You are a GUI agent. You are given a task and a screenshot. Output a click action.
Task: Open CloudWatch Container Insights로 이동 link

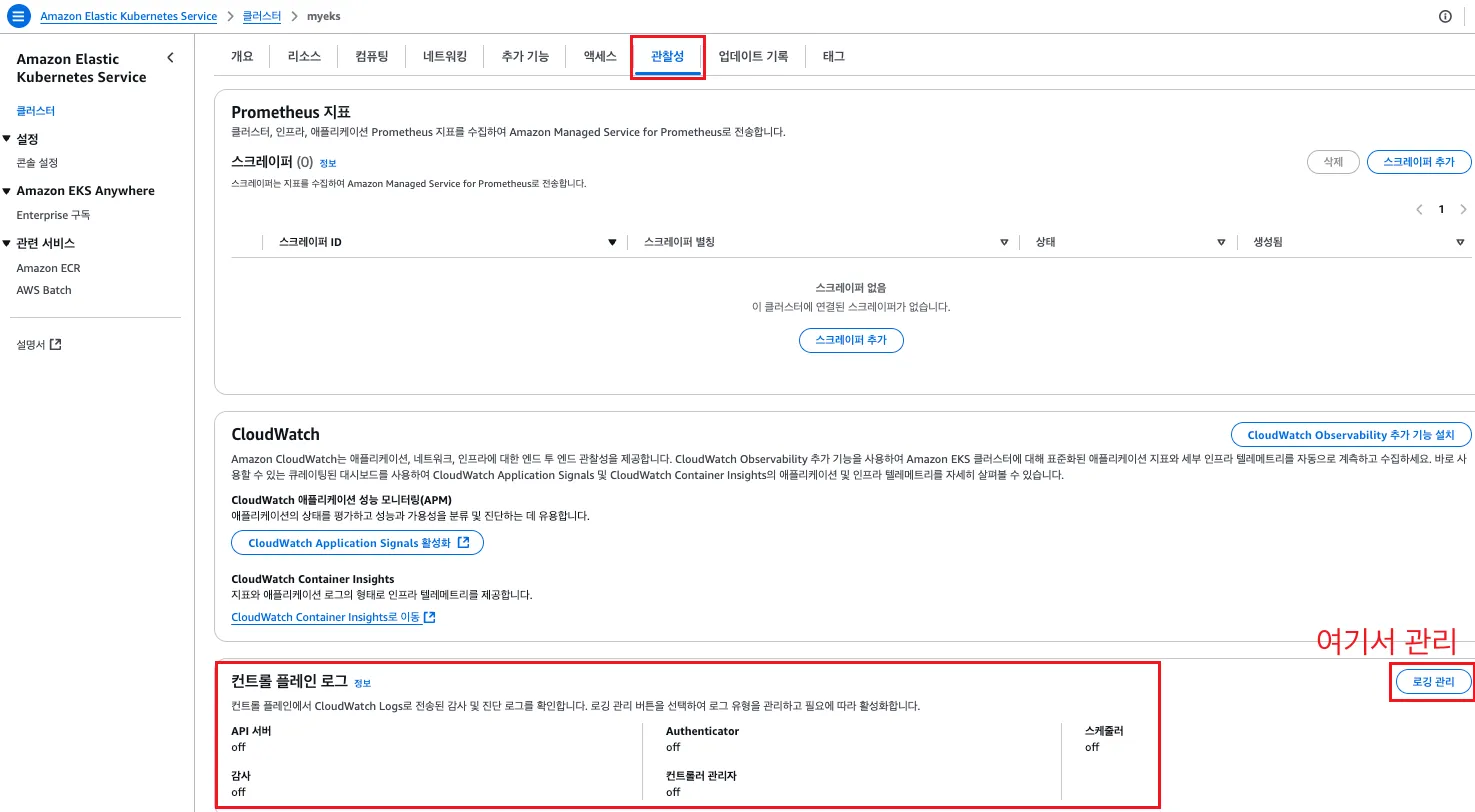[333, 617]
